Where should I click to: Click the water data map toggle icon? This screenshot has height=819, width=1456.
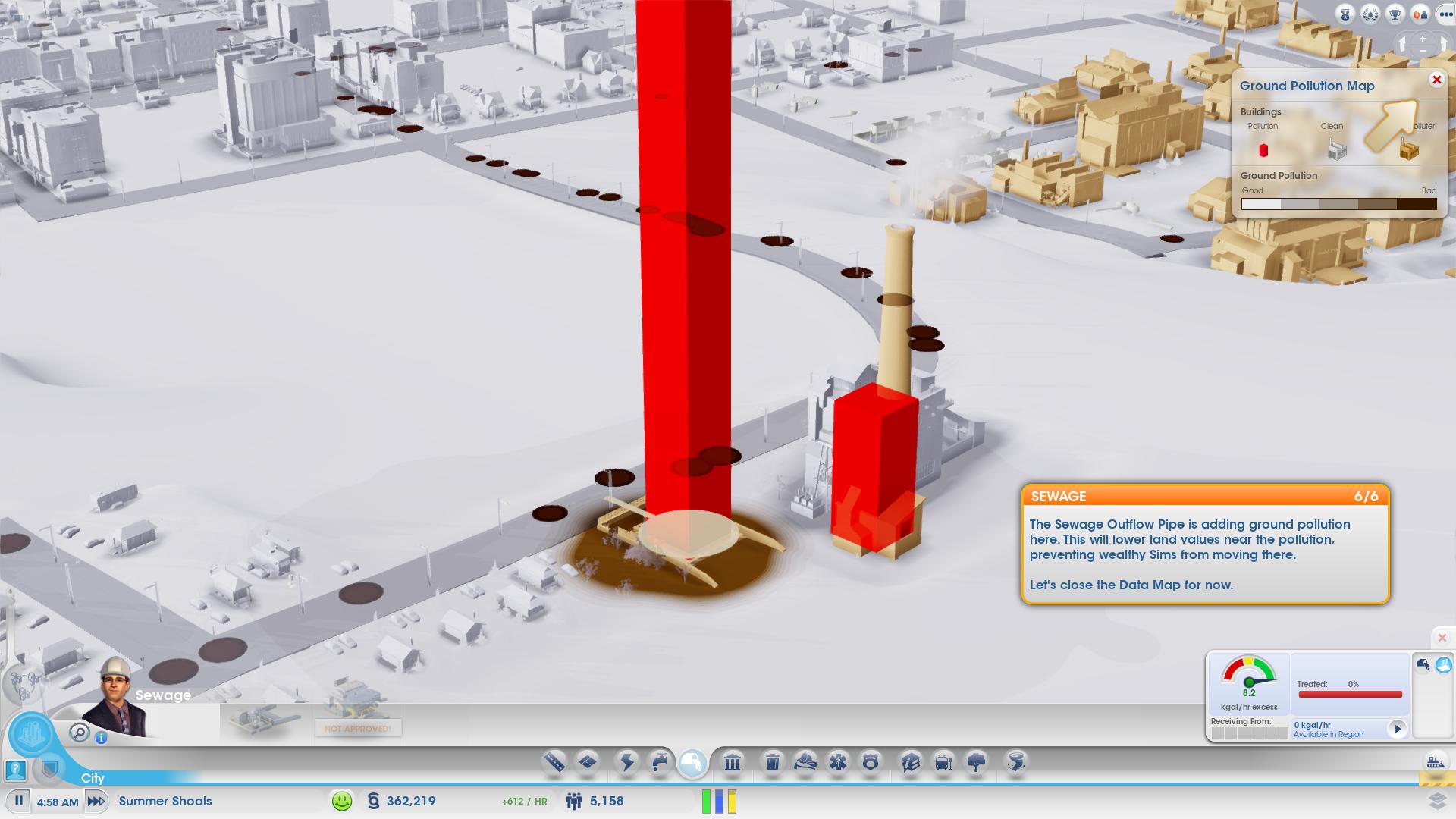coord(1443,665)
